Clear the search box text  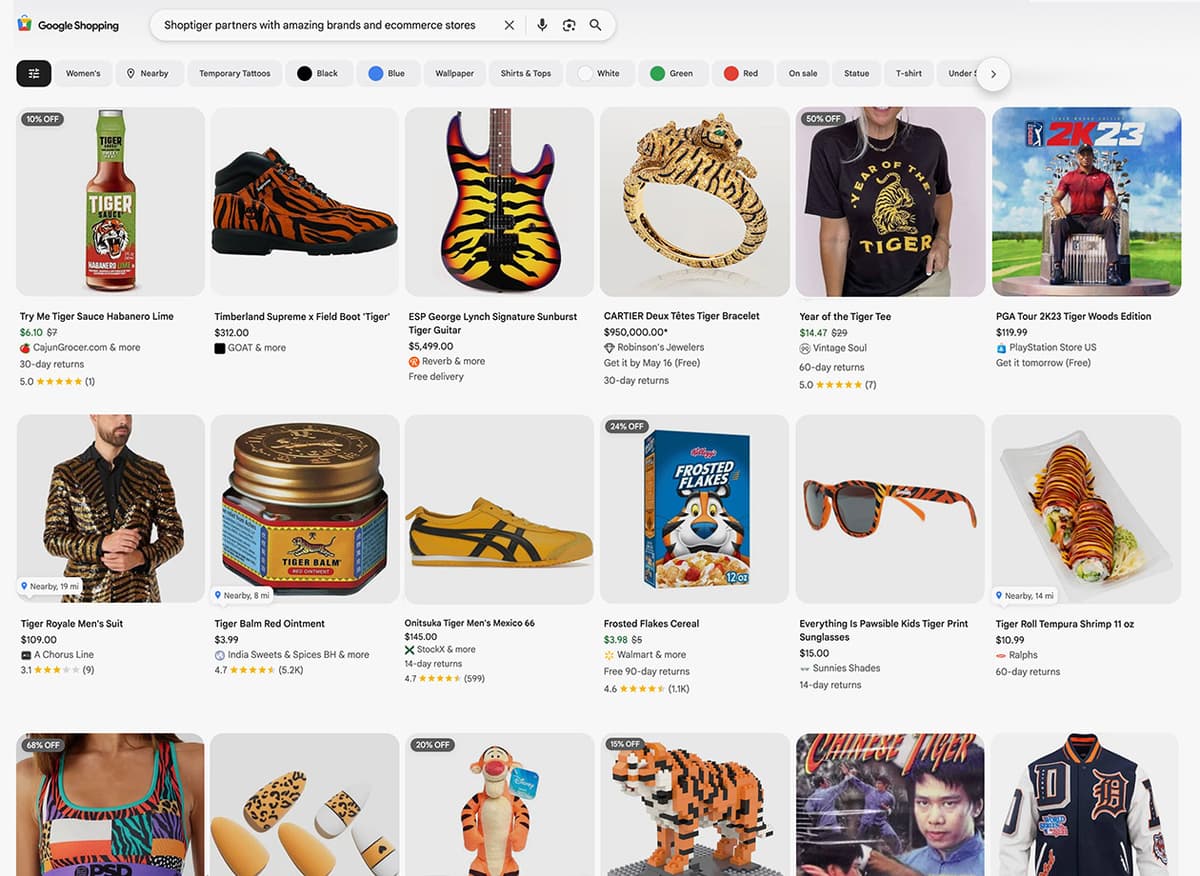pyautogui.click(x=509, y=25)
